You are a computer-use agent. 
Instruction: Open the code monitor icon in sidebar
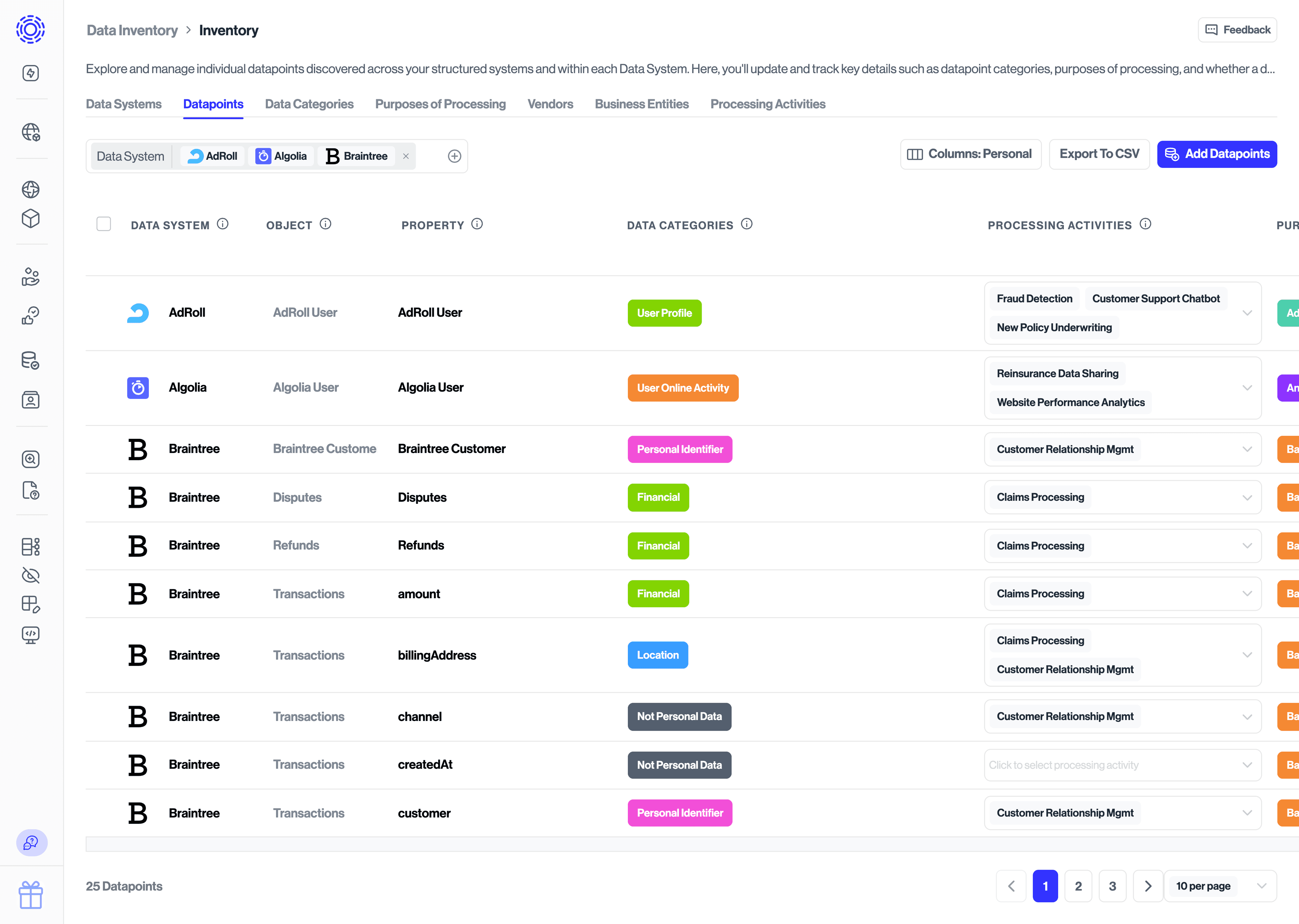click(31, 634)
